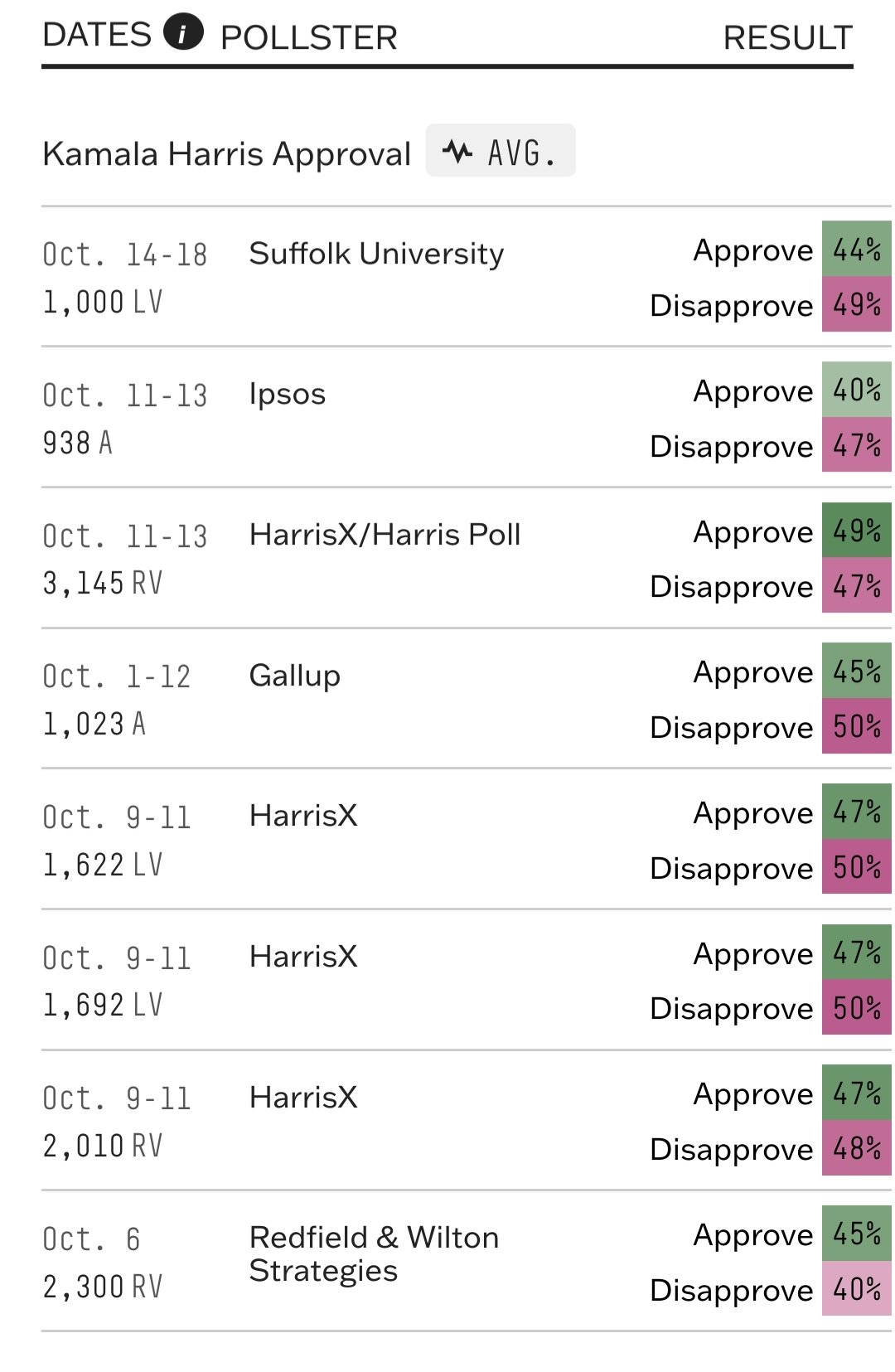Click the RESULT column header

[x=787, y=37]
